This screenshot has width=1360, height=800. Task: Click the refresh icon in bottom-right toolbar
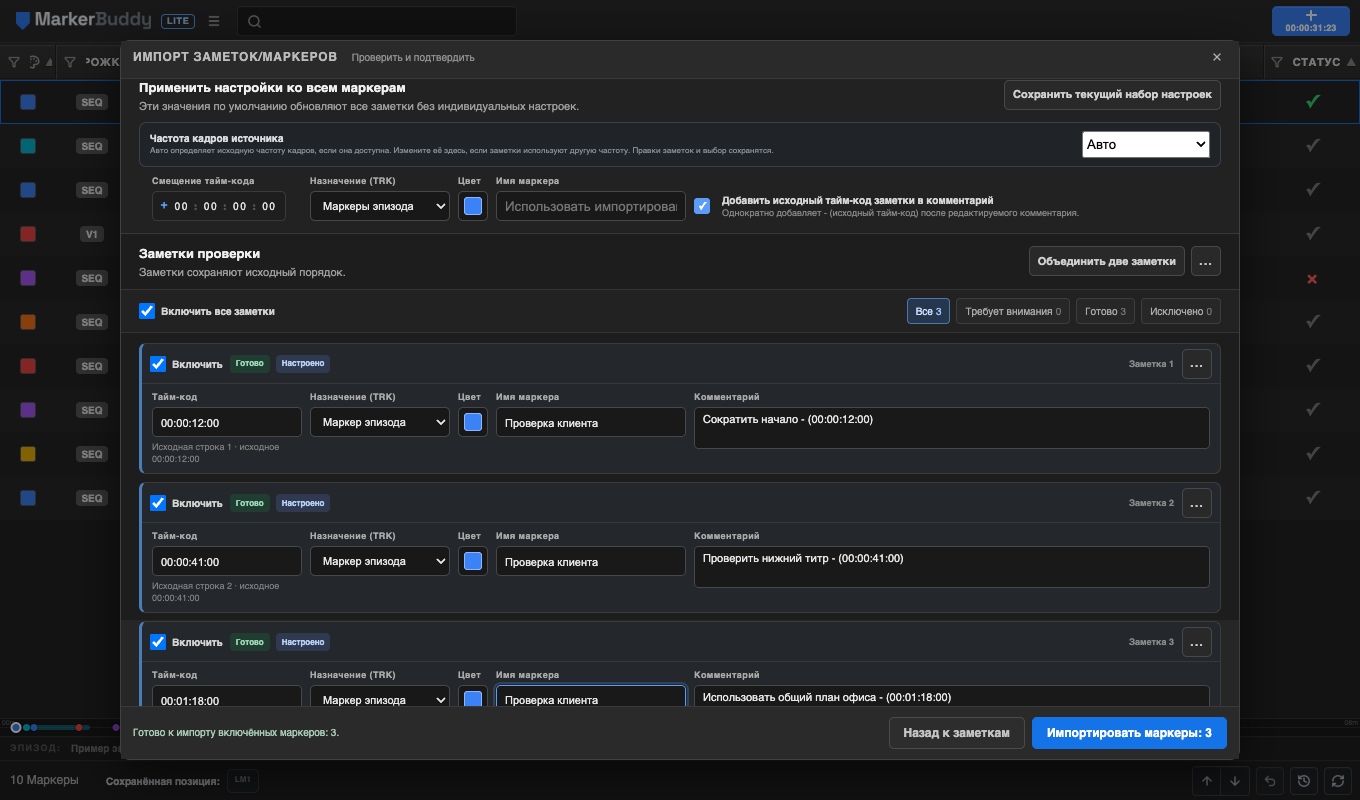coord(1337,781)
